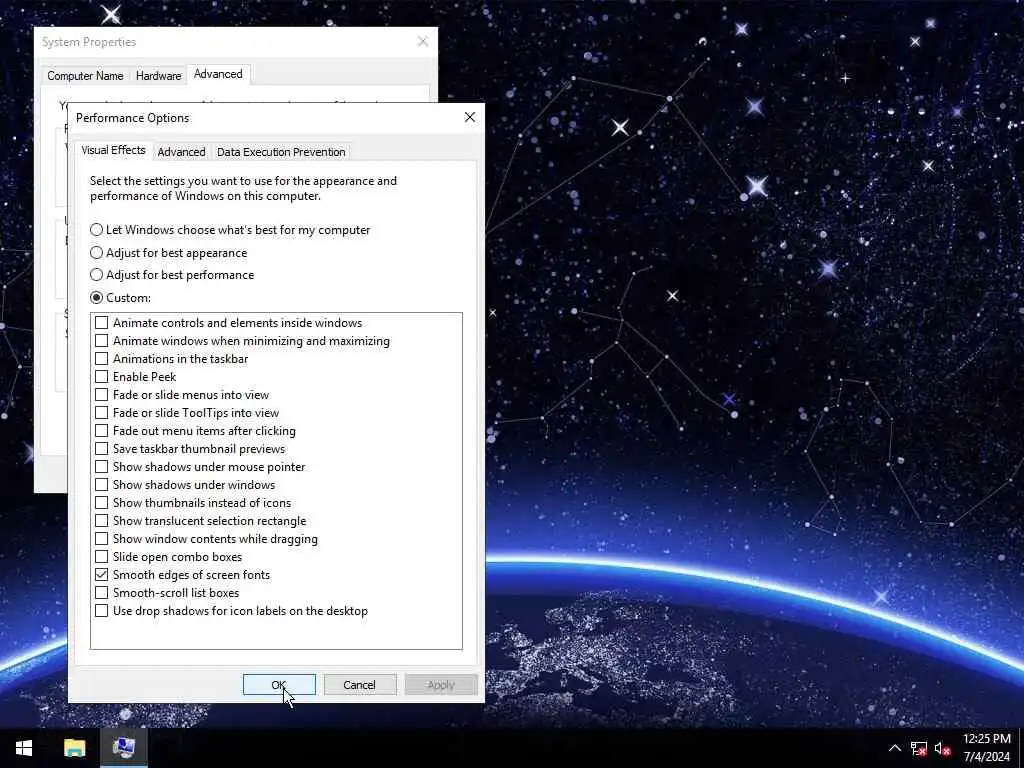Close the Performance Options dialog
This screenshot has width=1024, height=768.
[x=470, y=118]
